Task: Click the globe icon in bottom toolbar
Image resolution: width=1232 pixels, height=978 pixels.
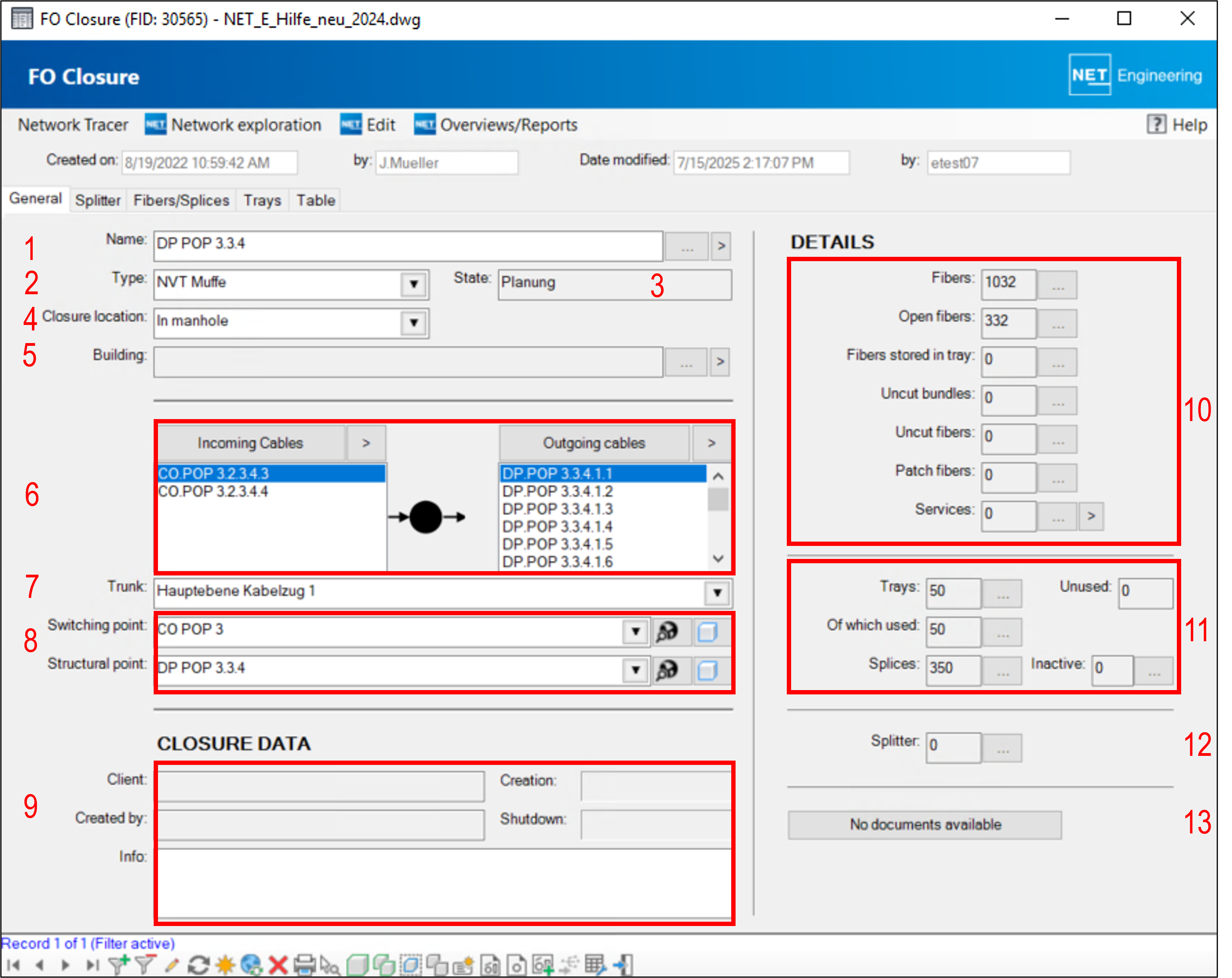Action: [251, 965]
